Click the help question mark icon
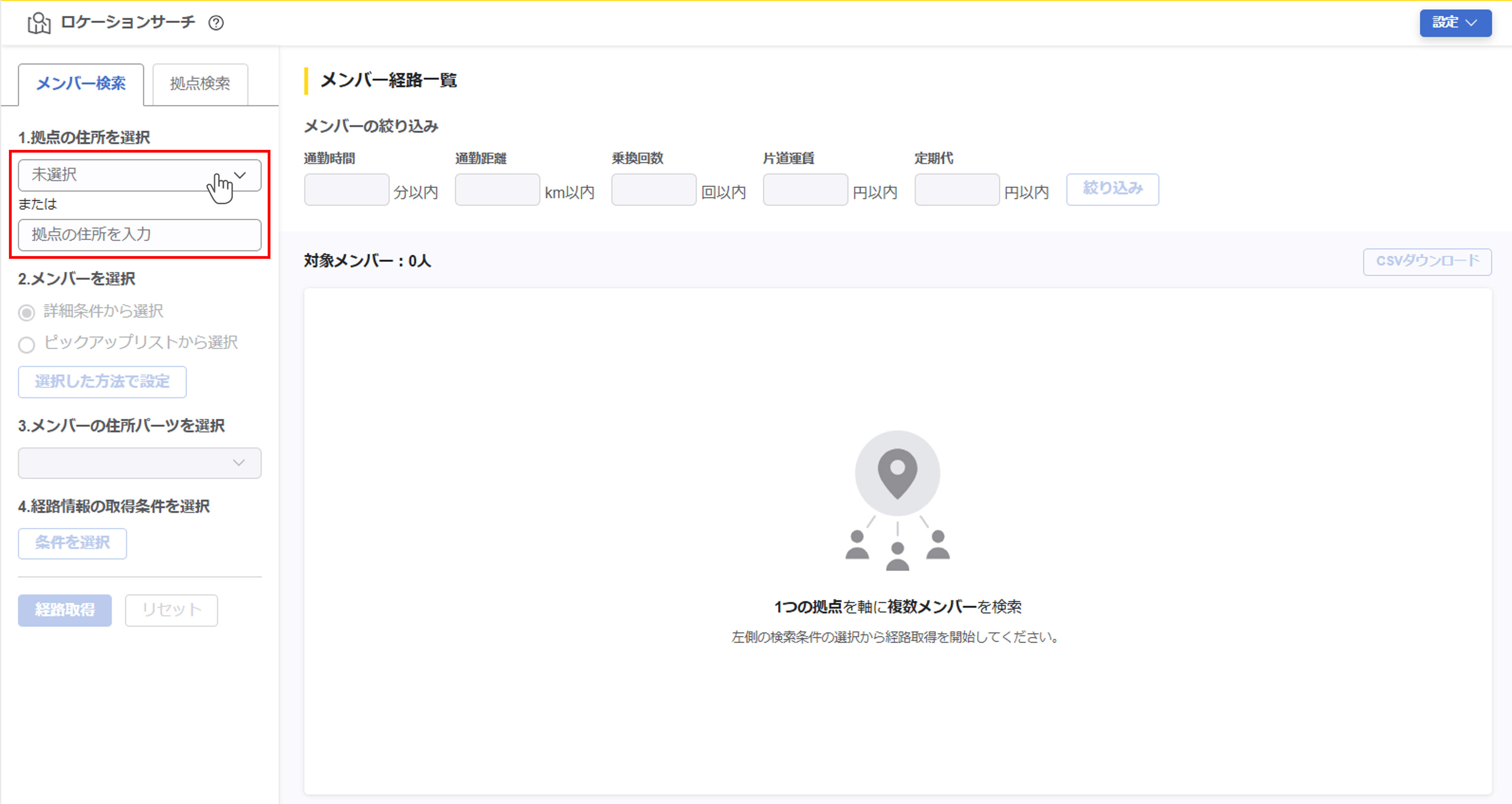1512x804 pixels. (216, 22)
